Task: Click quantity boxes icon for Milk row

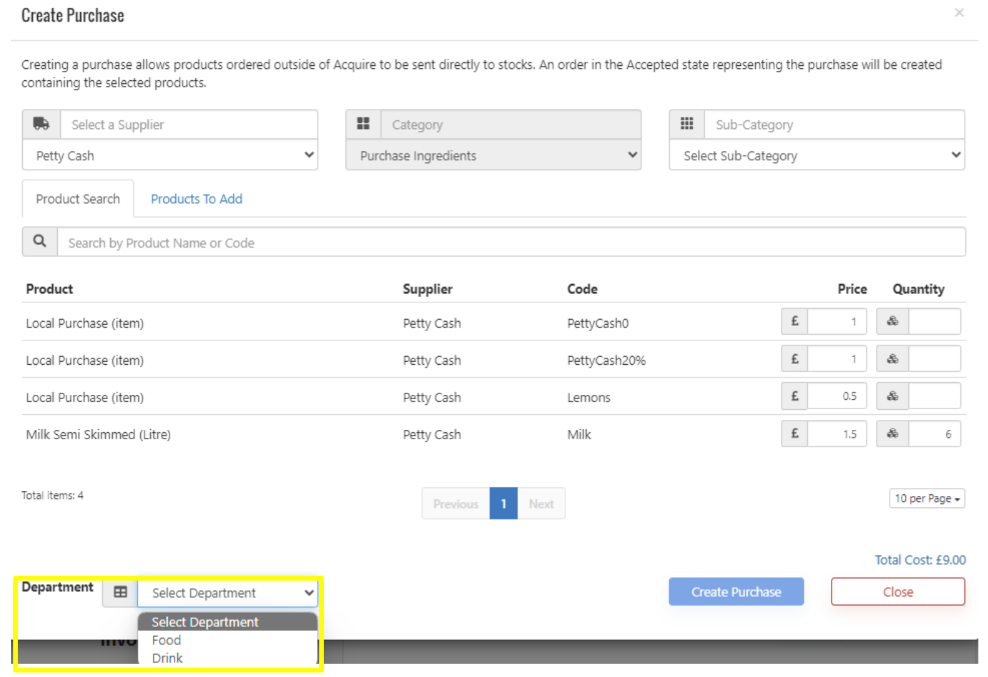Action: [892, 434]
